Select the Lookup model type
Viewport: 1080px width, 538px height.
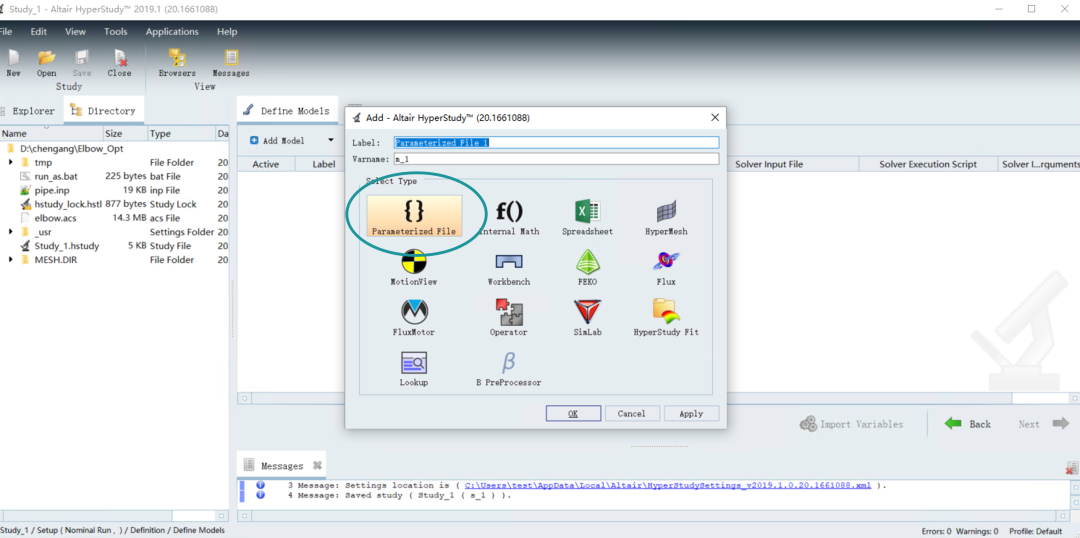pyautogui.click(x=414, y=369)
